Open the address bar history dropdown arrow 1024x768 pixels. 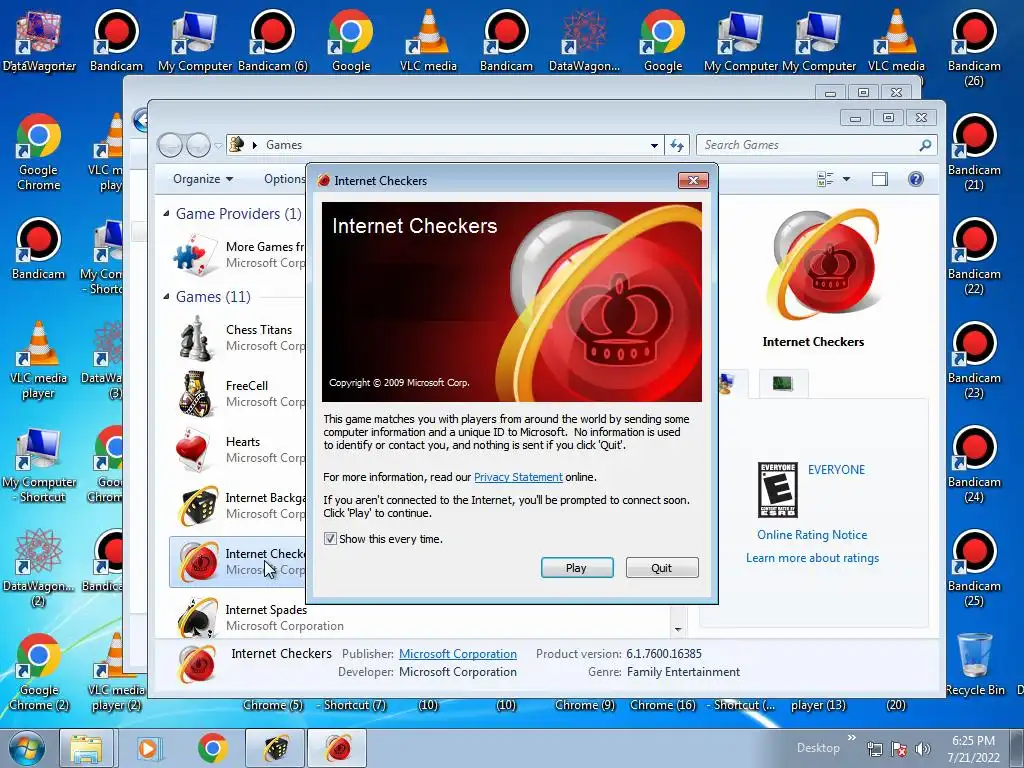point(654,146)
